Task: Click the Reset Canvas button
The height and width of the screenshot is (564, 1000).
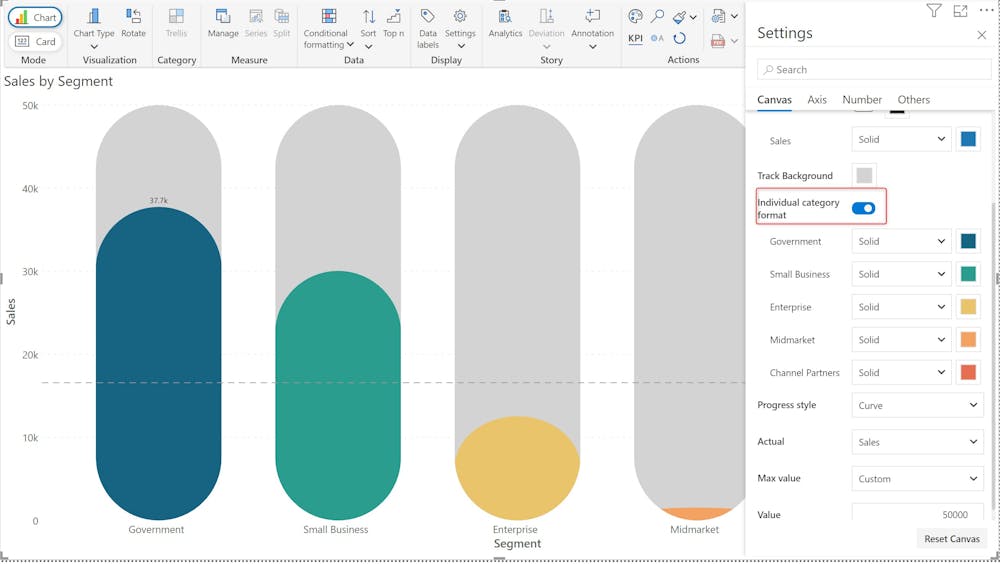Action: pyautogui.click(x=951, y=539)
